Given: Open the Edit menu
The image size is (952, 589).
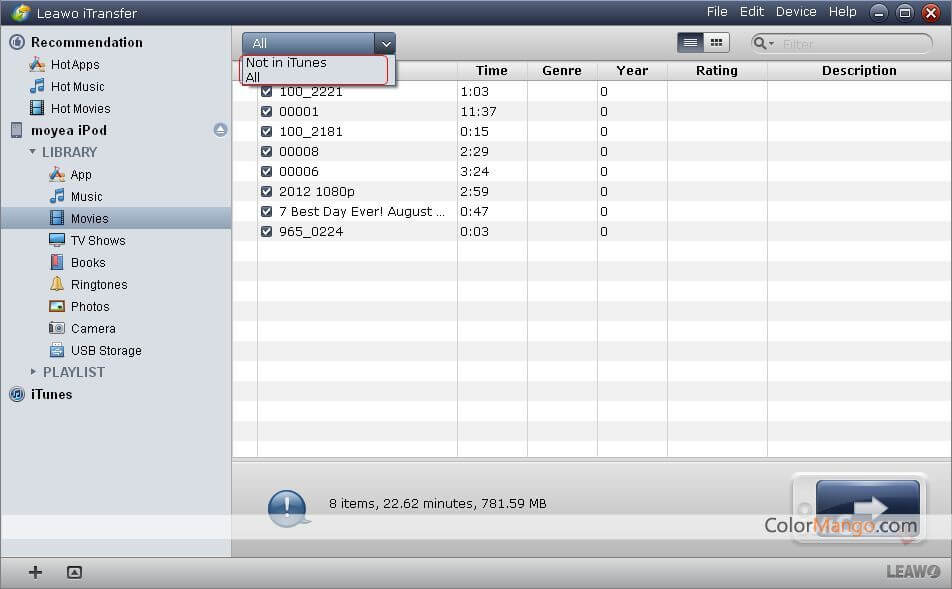Looking at the screenshot, I should tap(751, 12).
